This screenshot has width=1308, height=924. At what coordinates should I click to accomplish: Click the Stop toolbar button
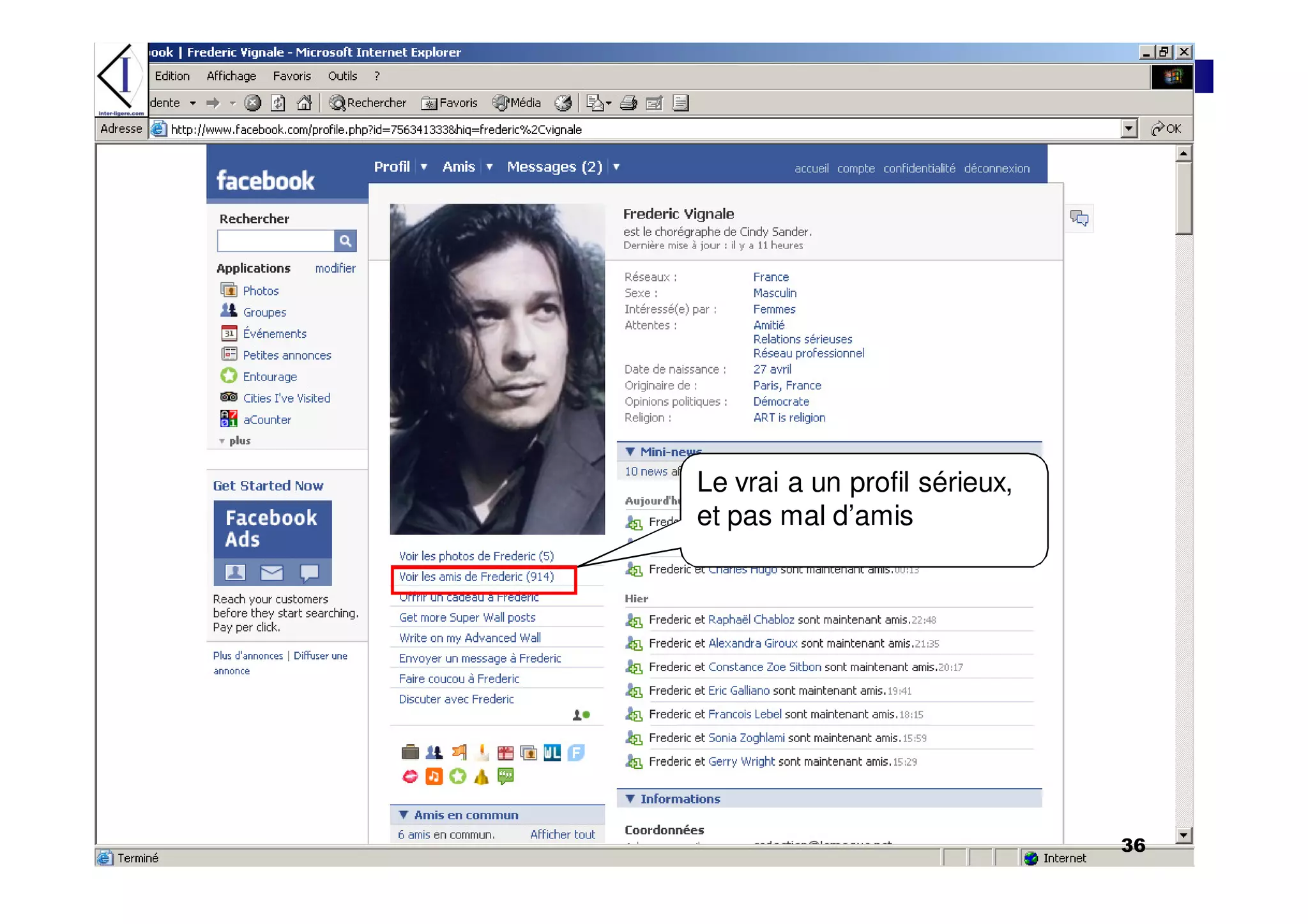pyautogui.click(x=253, y=103)
